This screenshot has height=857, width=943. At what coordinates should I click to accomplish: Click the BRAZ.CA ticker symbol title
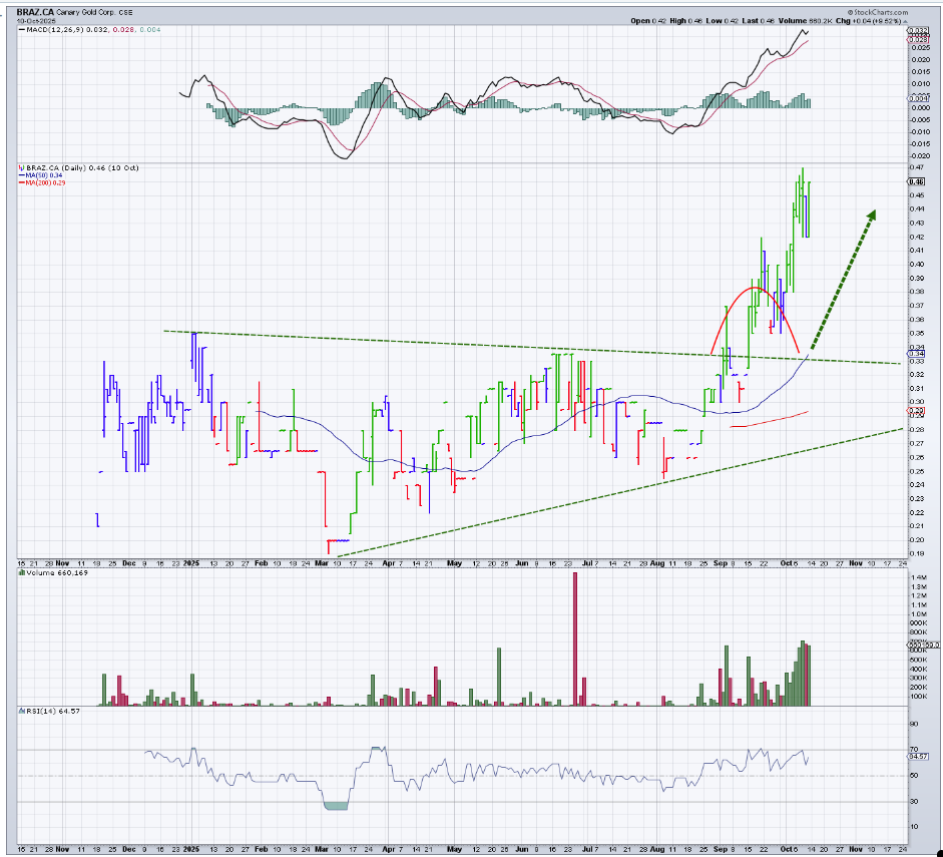(35, 11)
